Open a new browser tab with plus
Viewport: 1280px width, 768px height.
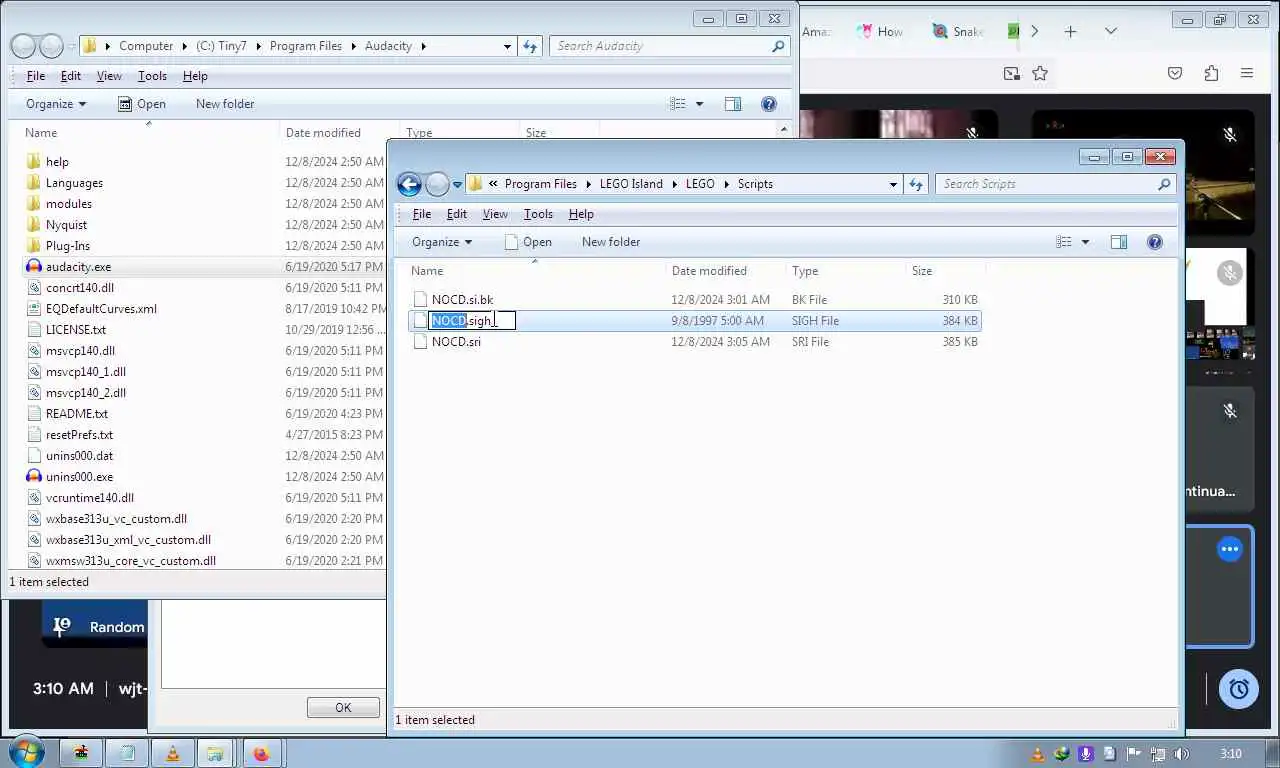(1070, 32)
